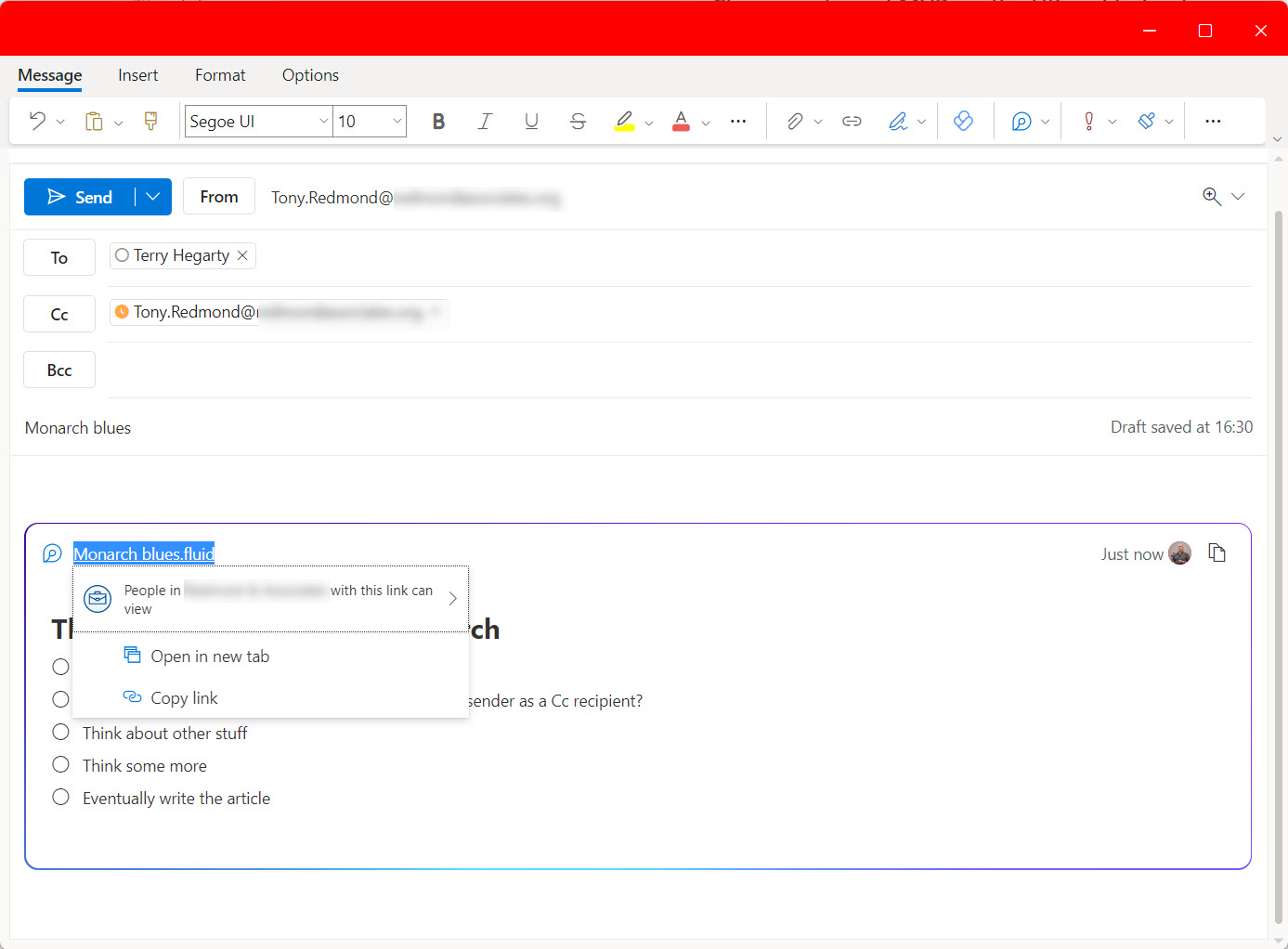Click the 'Monarch blues.fluid' link
The image size is (1288, 949).
click(x=144, y=554)
